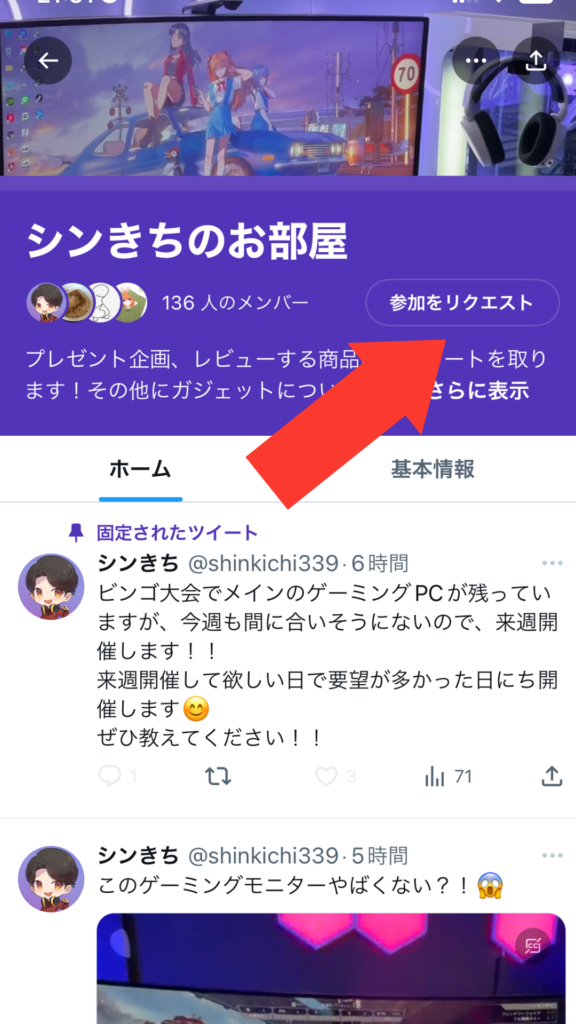Tap the member avatars group
576x1024 pixels.
(86, 303)
